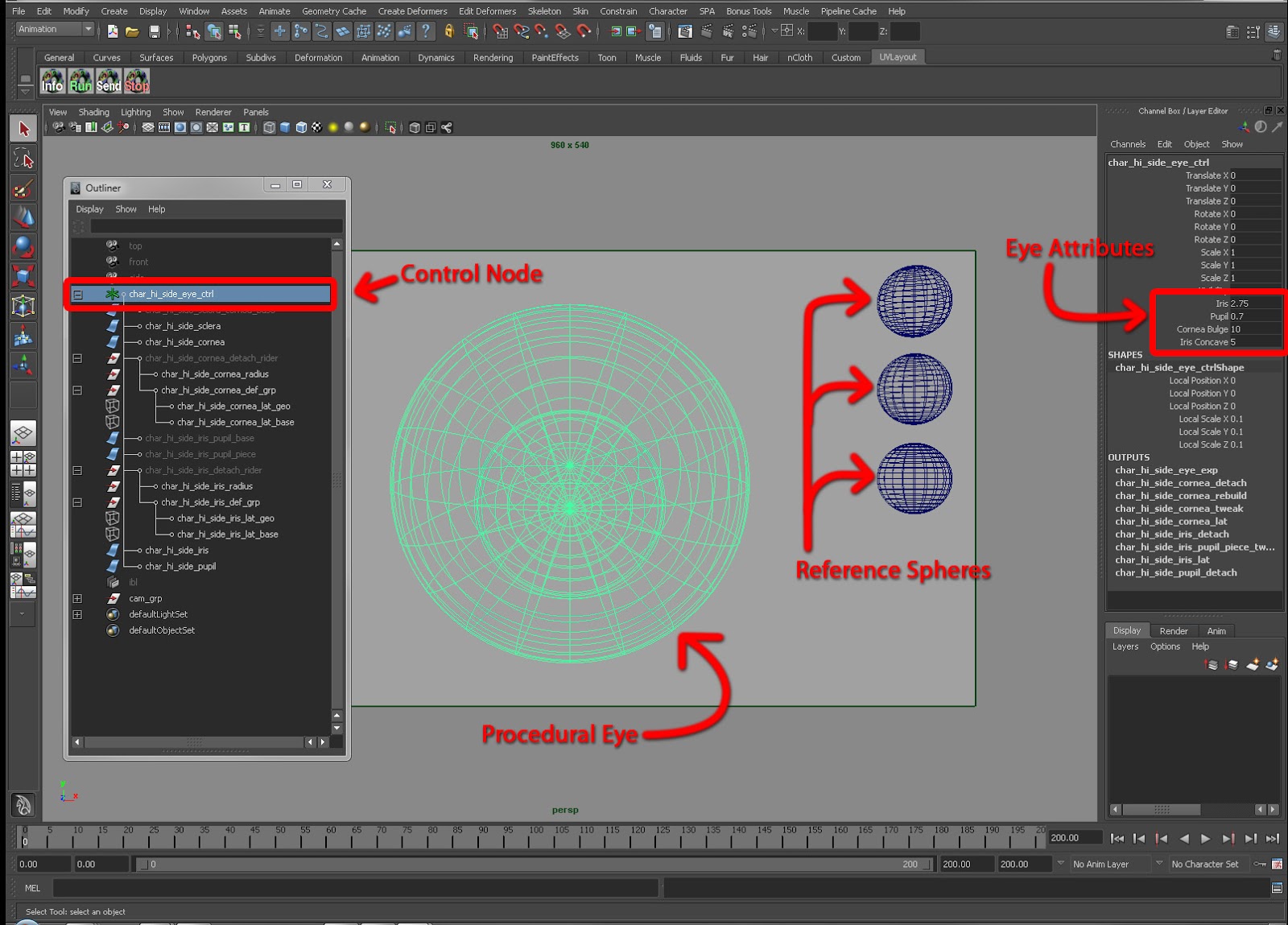Click the Save Scene icon
Viewport: 1288px width, 925px height.
click(x=153, y=32)
